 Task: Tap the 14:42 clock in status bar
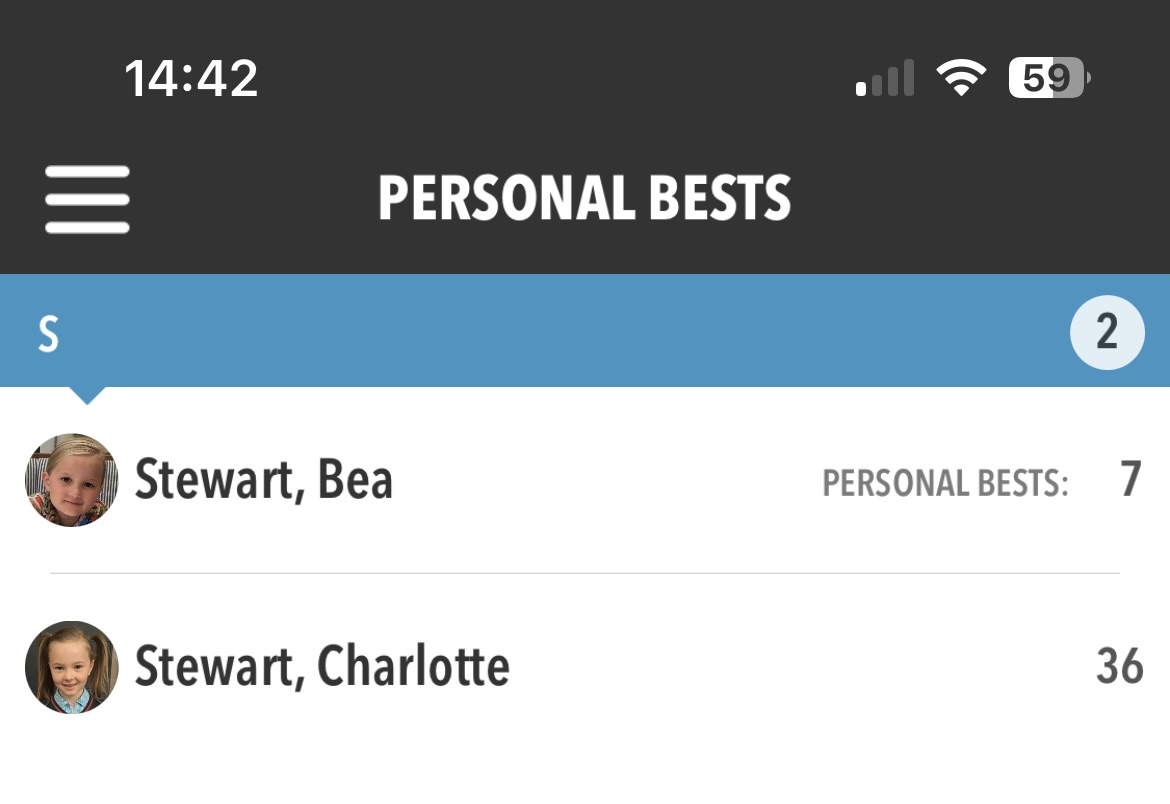tap(191, 78)
